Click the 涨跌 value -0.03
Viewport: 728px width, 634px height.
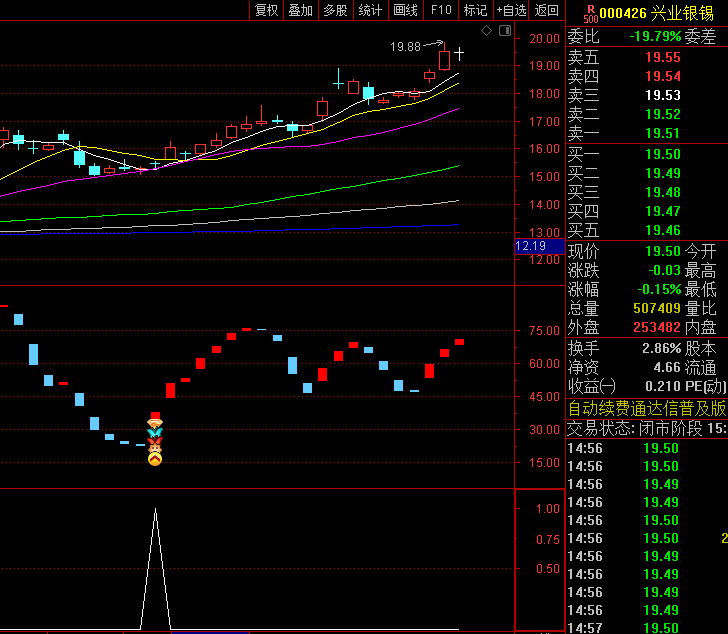pyautogui.click(x=664, y=271)
